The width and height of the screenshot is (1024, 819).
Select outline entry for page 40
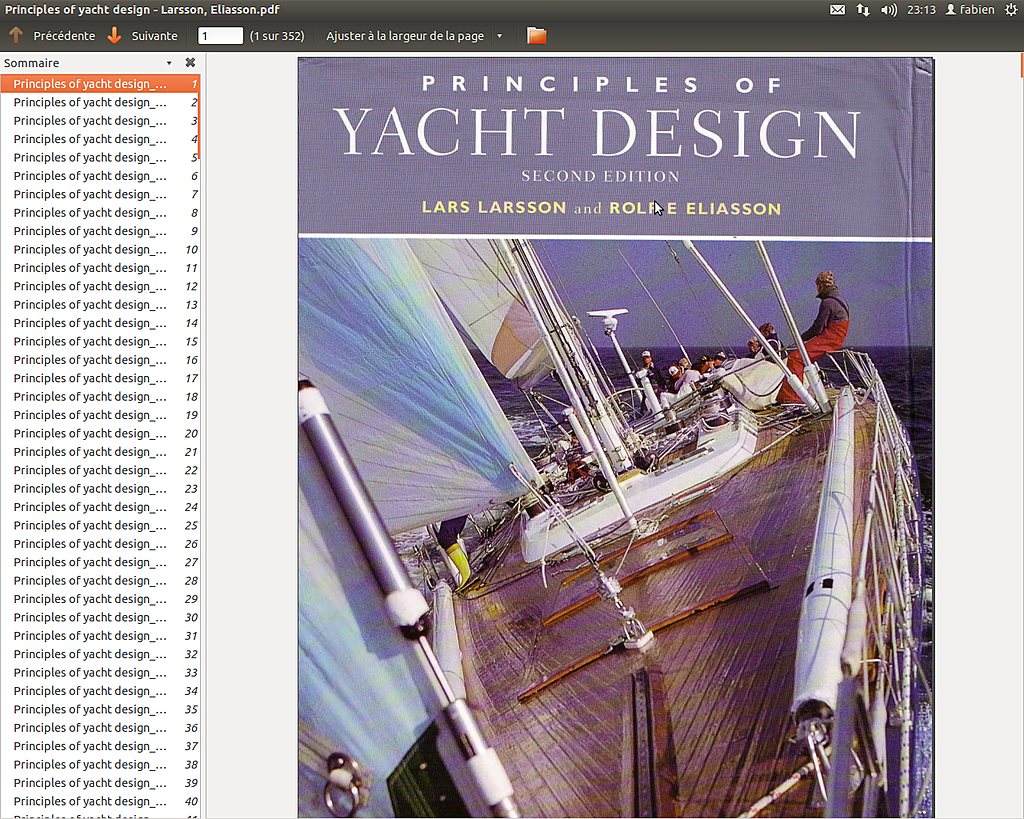coord(101,801)
